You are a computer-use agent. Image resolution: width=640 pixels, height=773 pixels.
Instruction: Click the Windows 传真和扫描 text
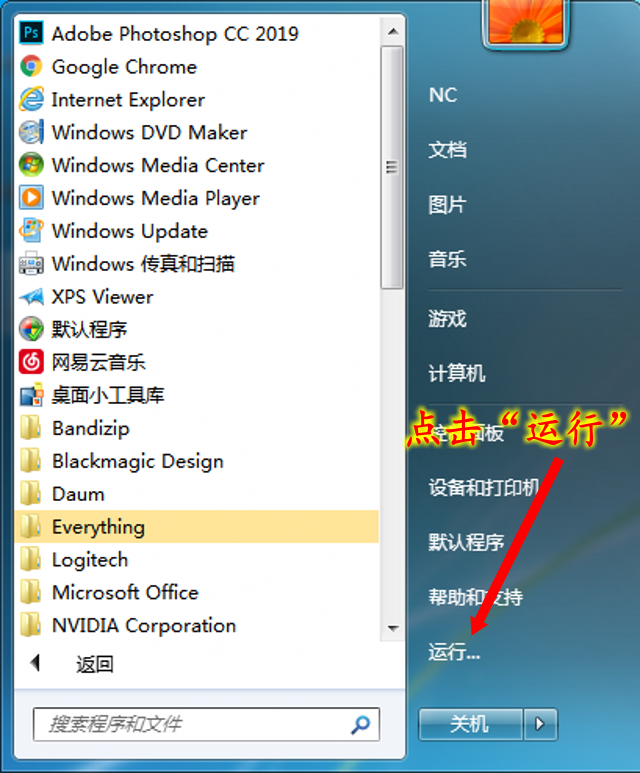coord(143,264)
